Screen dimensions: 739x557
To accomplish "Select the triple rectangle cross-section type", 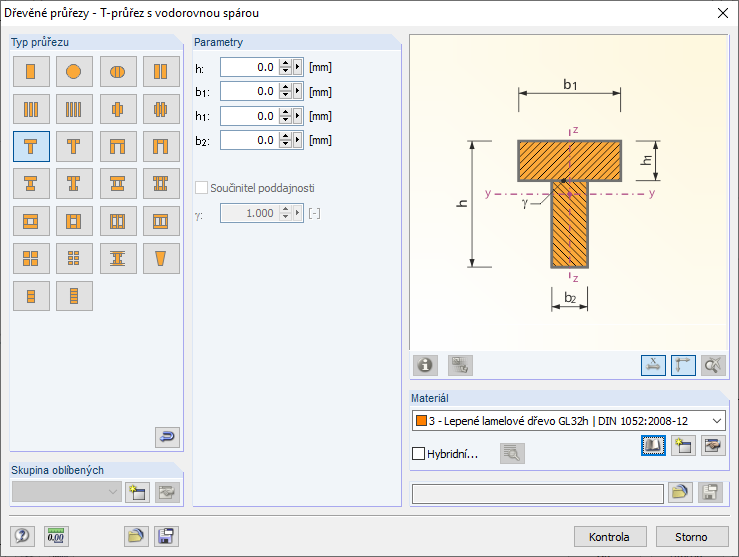I will coord(31,109).
